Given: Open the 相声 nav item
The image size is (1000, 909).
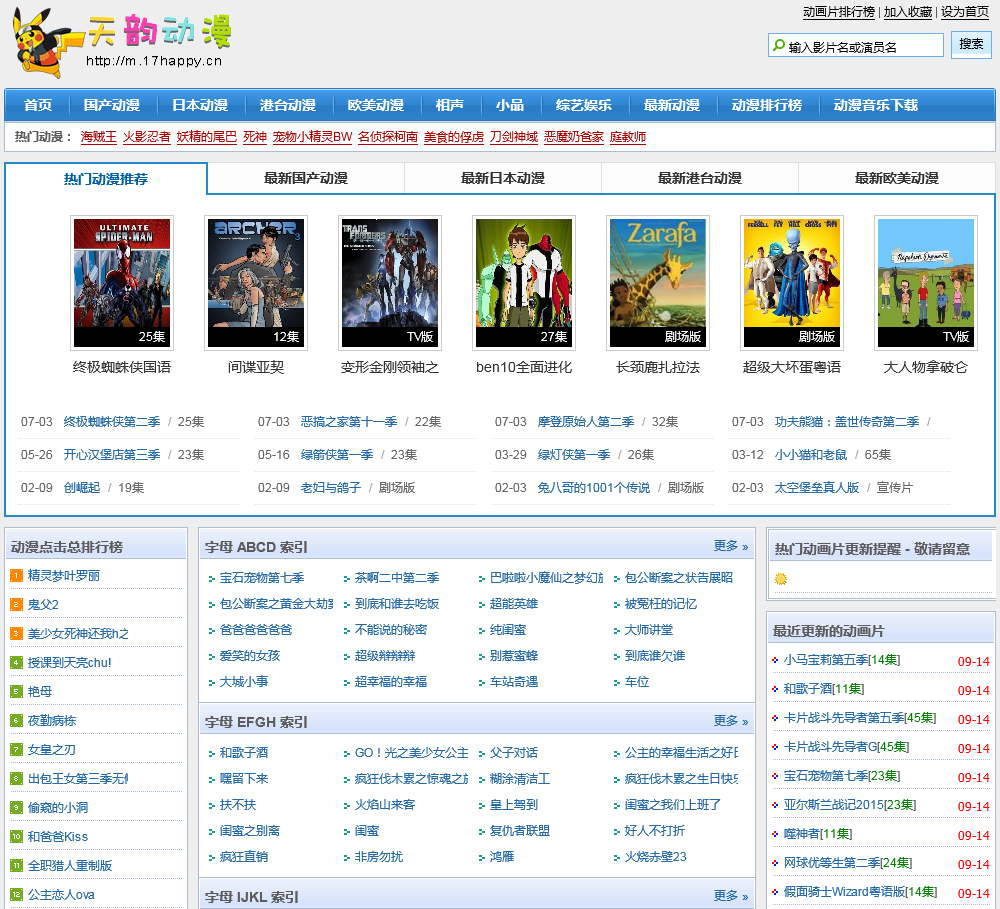Looking at the screenshot, I should 450,105.
